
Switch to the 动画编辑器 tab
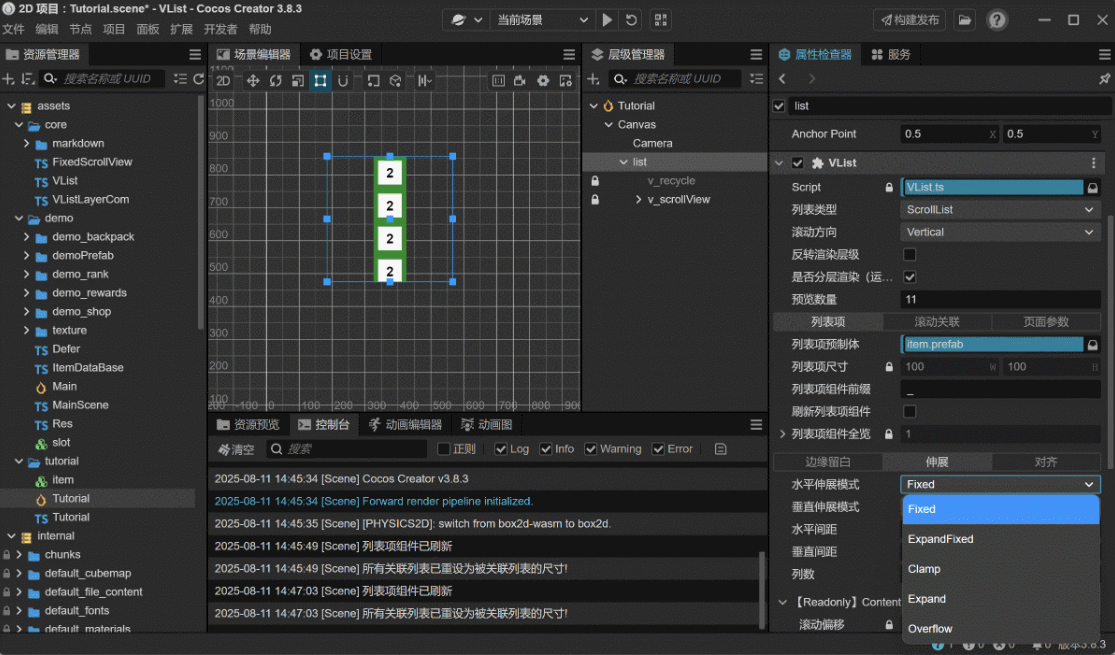coord(405,425)
